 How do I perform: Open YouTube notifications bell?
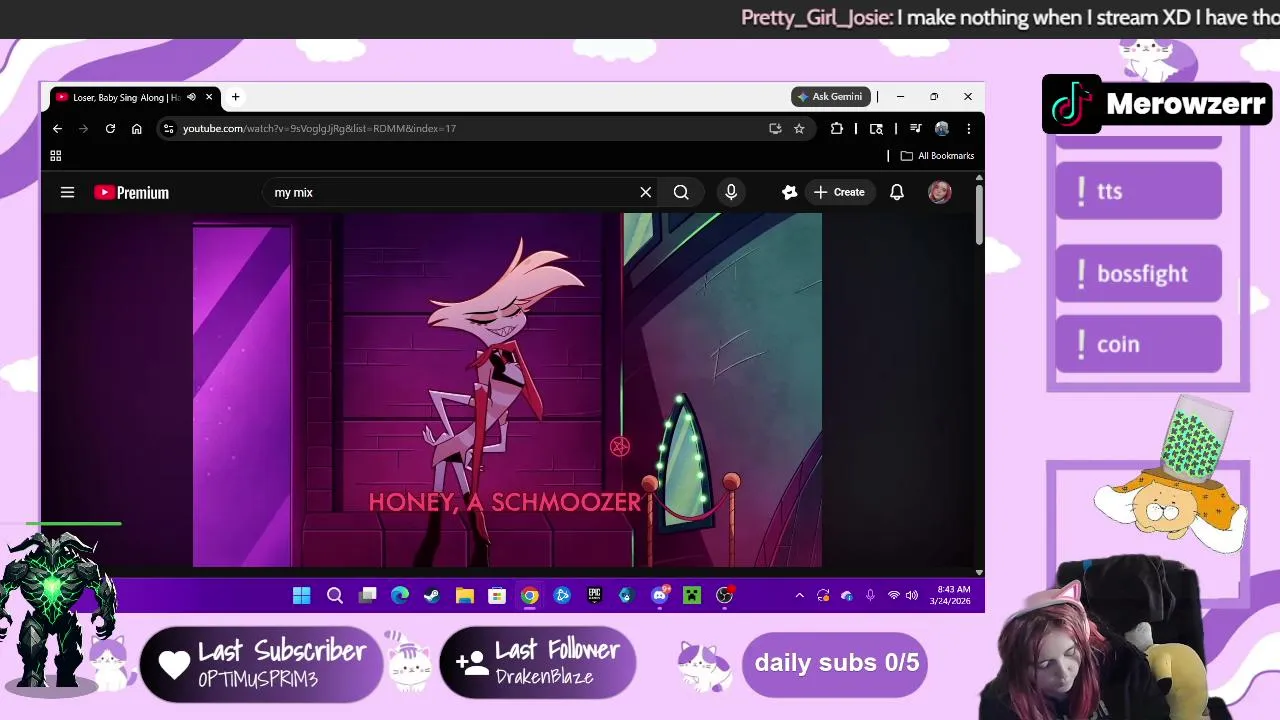tap(897, 192)
